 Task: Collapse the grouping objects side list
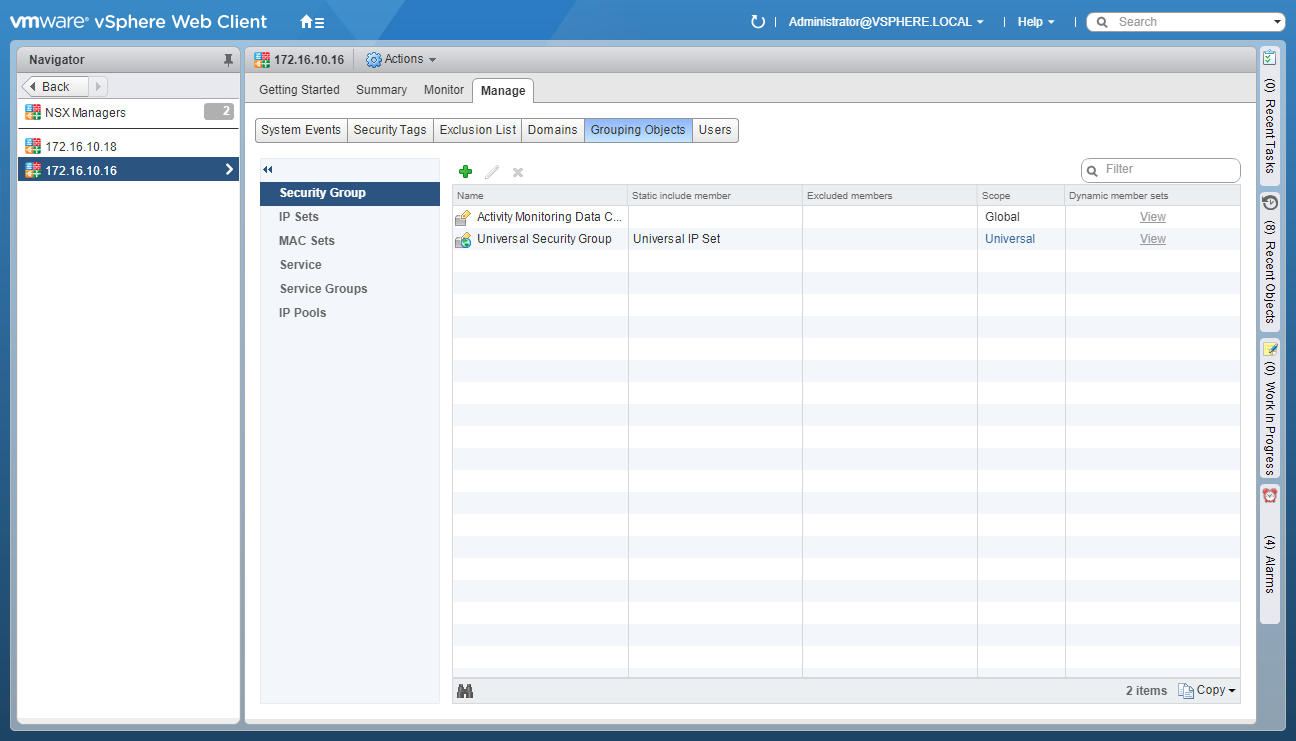268,170
